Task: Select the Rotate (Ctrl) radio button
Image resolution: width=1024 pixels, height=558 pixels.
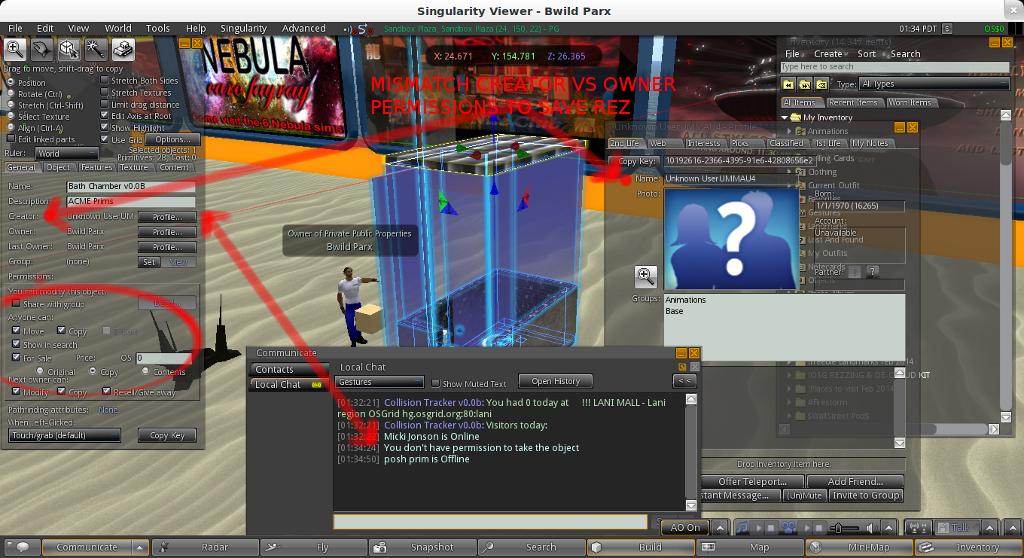Action: pos(11,93)
